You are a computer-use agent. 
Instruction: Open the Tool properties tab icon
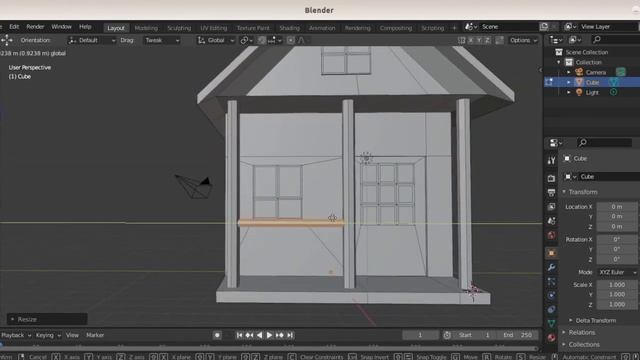[x=551, y=160]
